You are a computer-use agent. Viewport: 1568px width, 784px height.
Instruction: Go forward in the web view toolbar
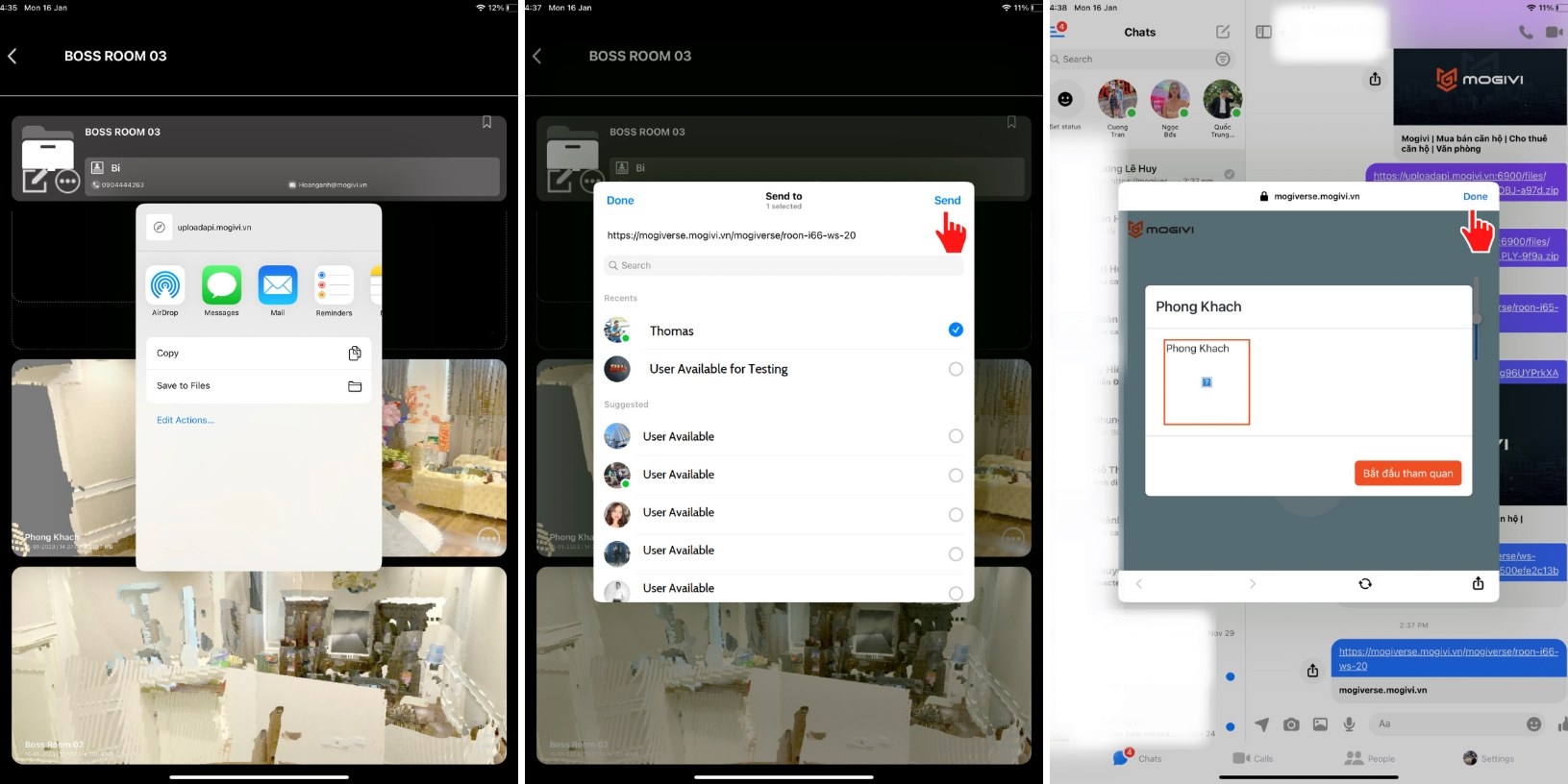(1252, 583)
